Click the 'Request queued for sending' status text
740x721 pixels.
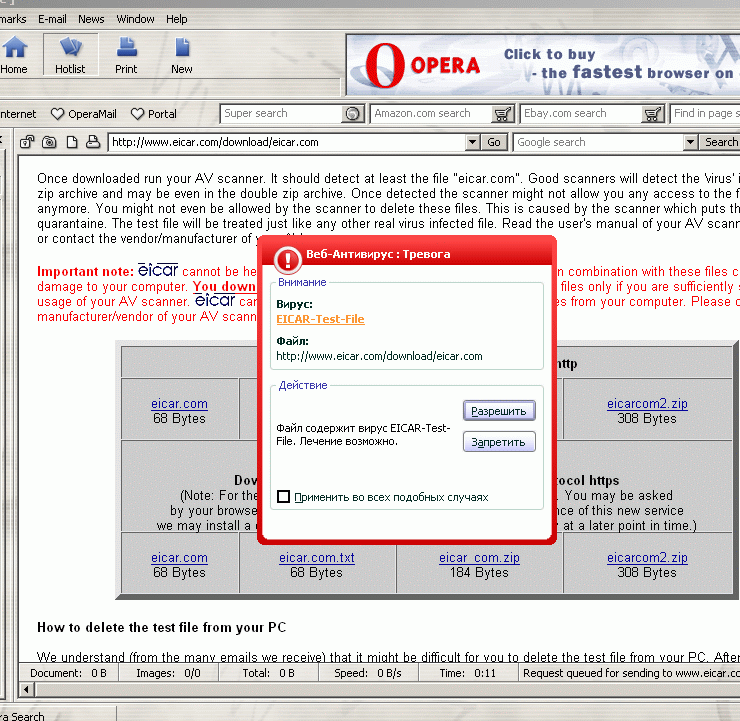click(631, 673)
